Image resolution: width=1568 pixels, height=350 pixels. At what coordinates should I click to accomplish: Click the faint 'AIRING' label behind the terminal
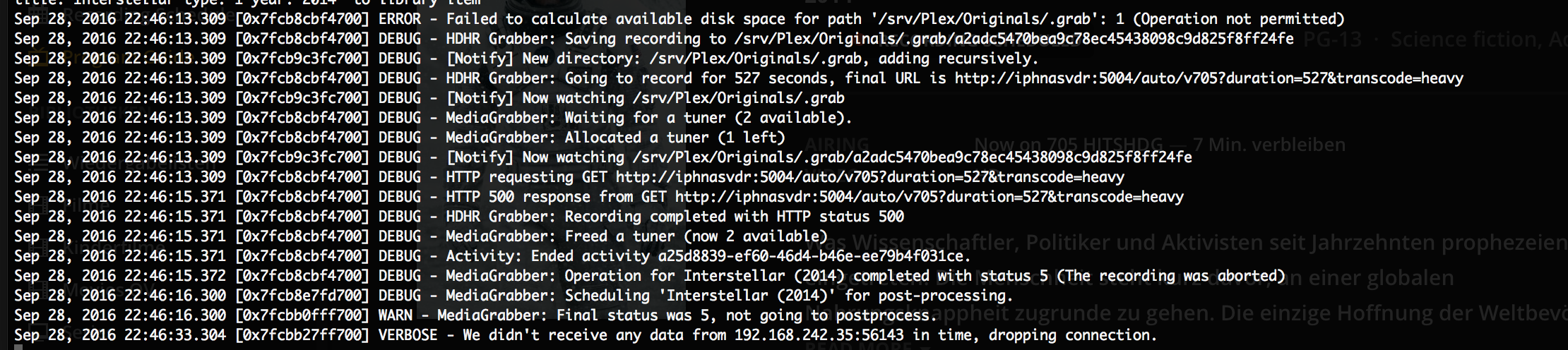tap(837, 145)
